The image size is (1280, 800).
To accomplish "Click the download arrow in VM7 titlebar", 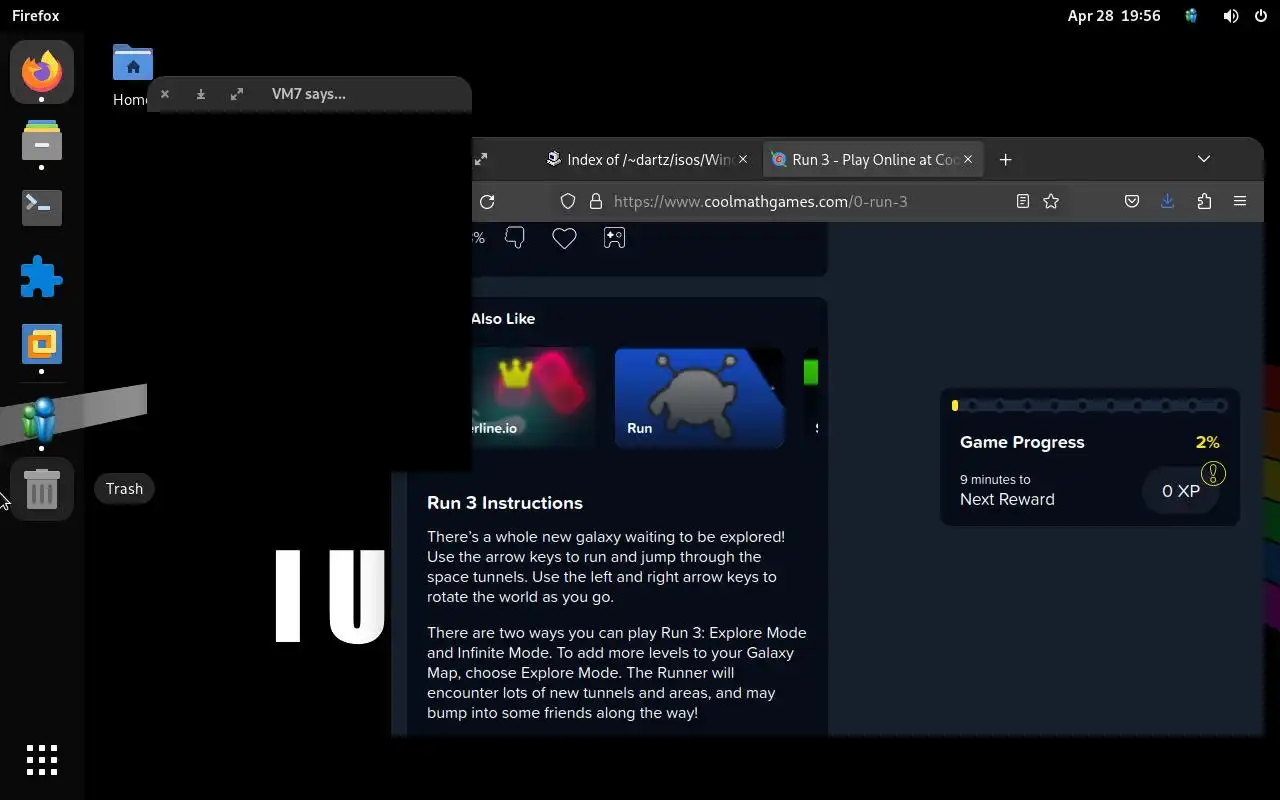I will [201, 94].
